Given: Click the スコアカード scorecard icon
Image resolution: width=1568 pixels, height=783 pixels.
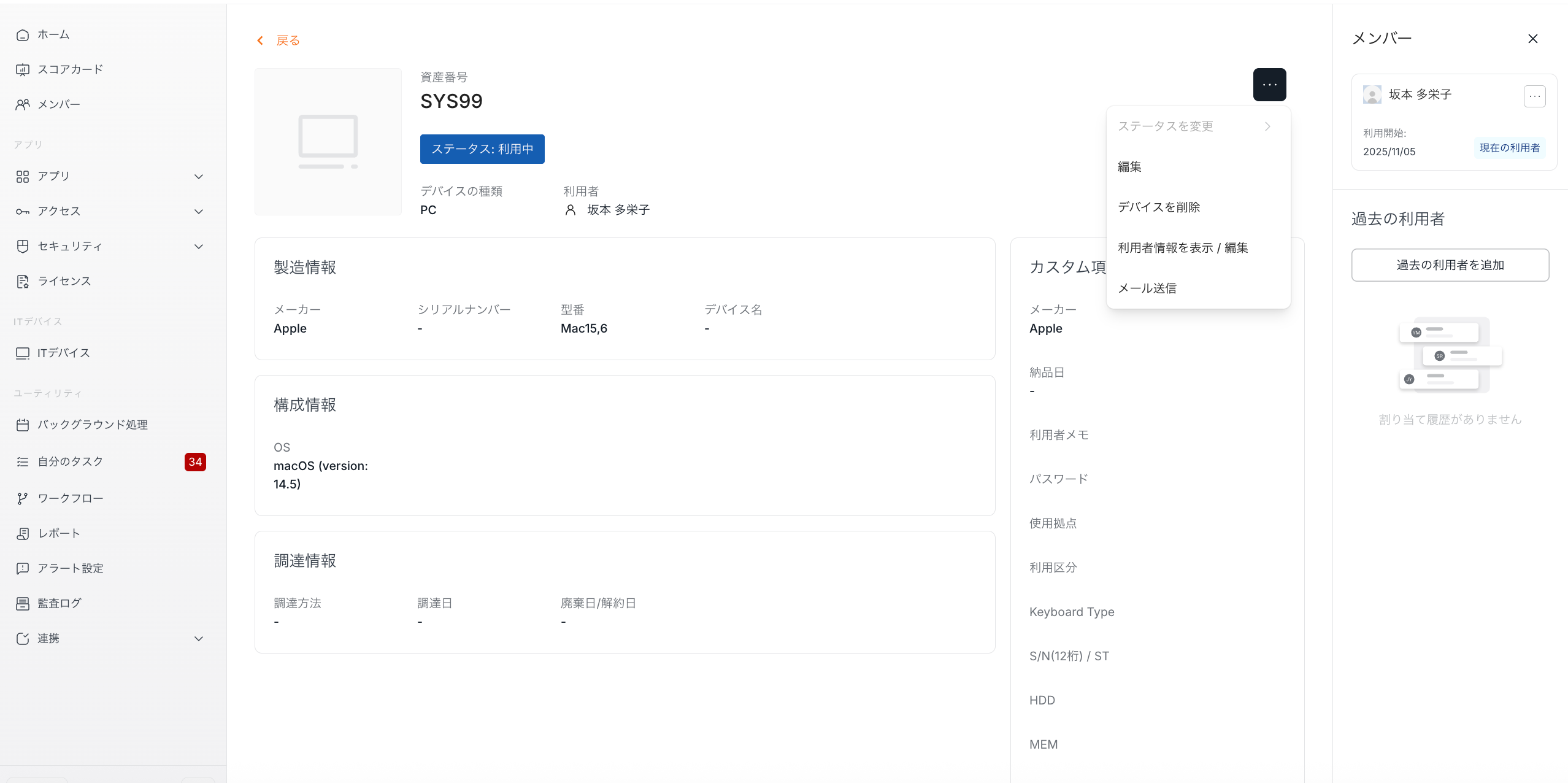Looking at the screenshot, I should (x=23, y=70).
